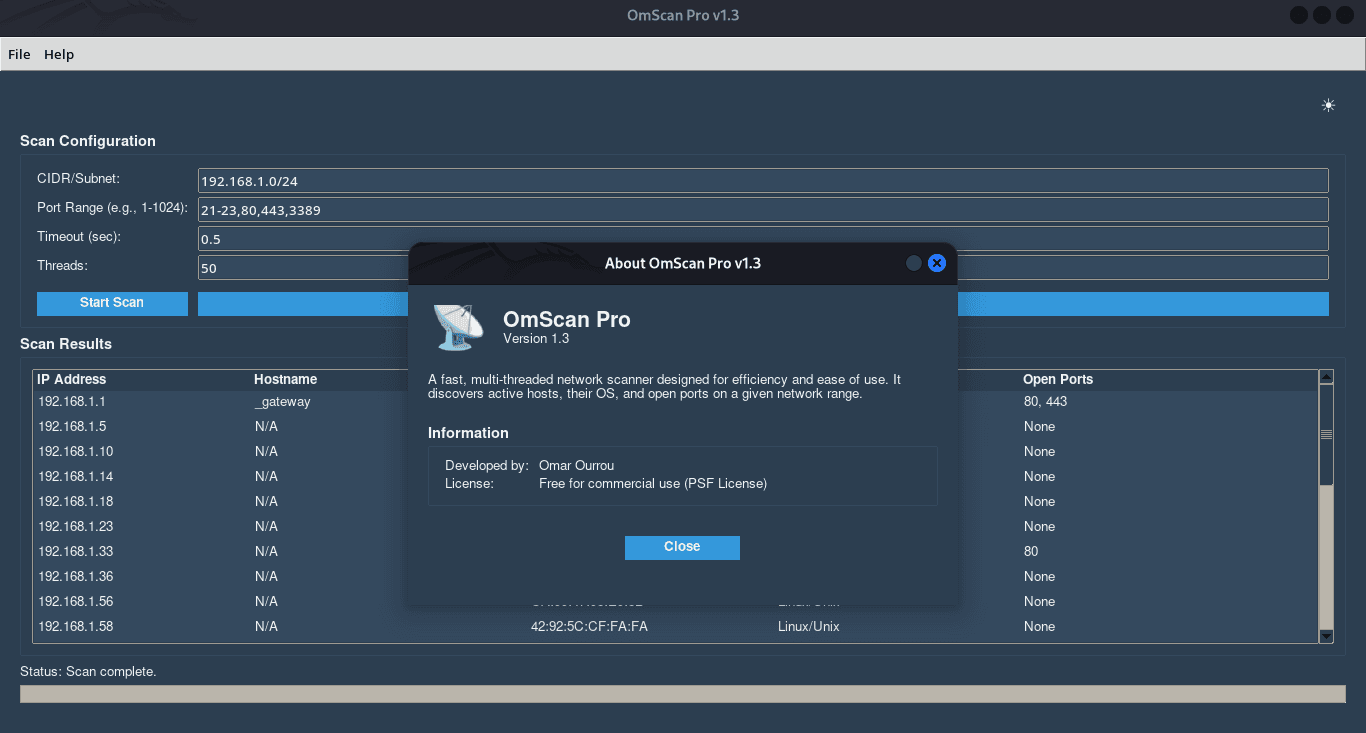
Task: Click the bottom scan progress bar
Action: [682, 694]
